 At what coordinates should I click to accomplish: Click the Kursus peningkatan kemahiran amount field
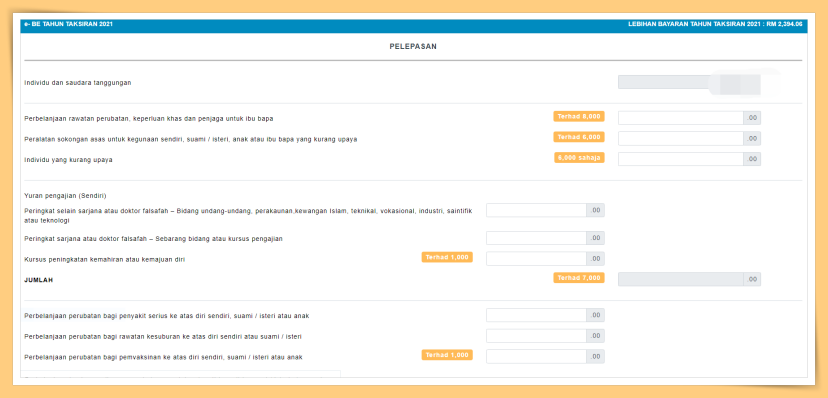click(536, 259)
